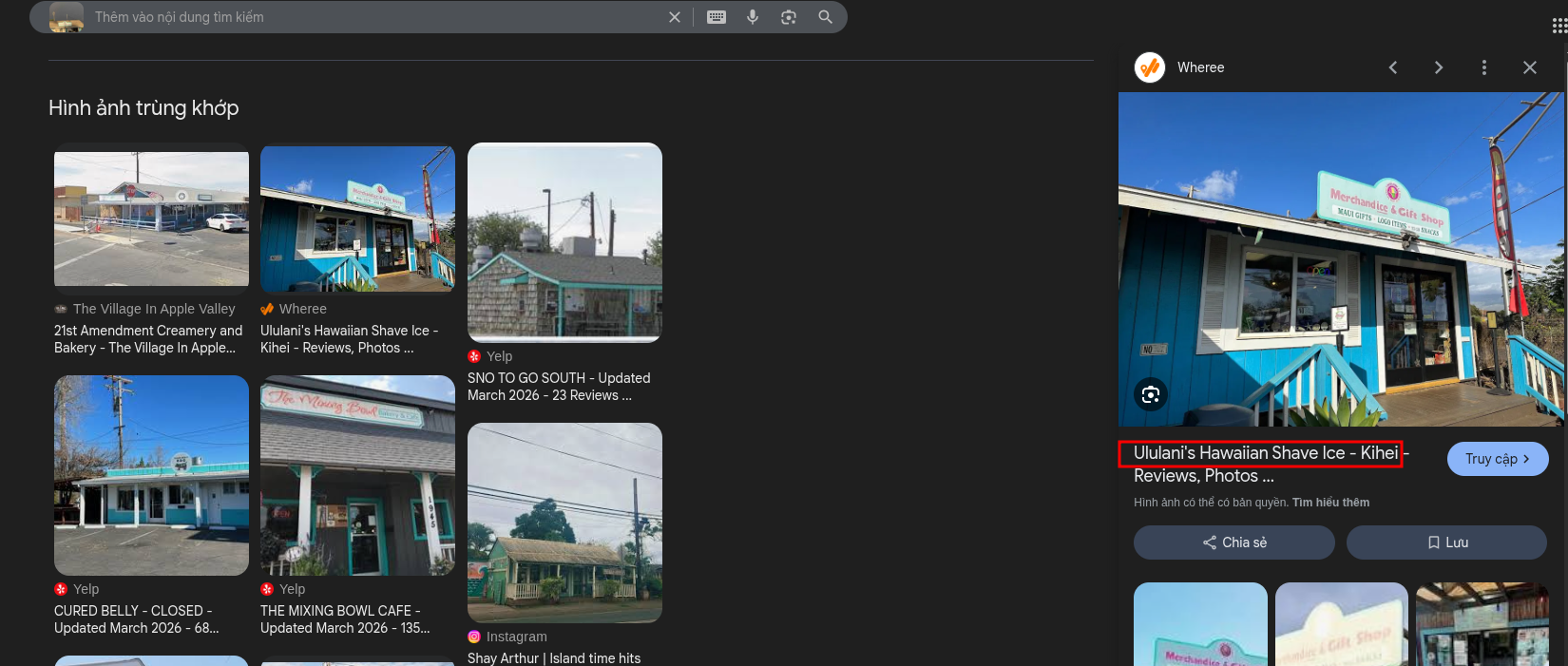1568x666 pixels.
Task: Click into the 'Thêm vào nội dung tìm kiếm' search field
Action: 375,17
